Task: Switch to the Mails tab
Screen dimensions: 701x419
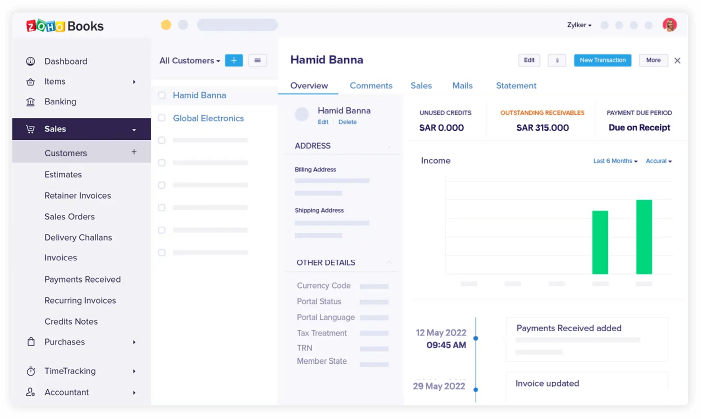Action: 462,85
